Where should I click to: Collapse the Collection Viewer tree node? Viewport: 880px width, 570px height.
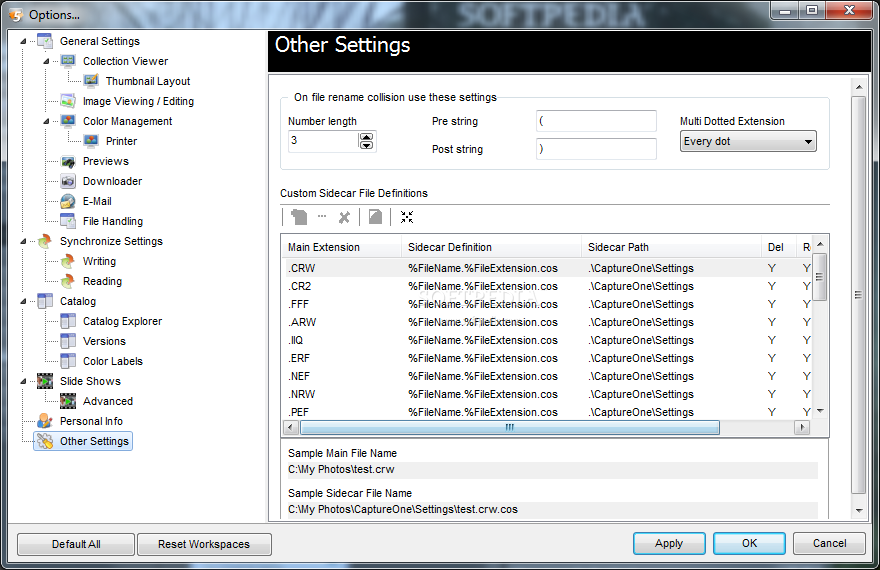point(47,61)
